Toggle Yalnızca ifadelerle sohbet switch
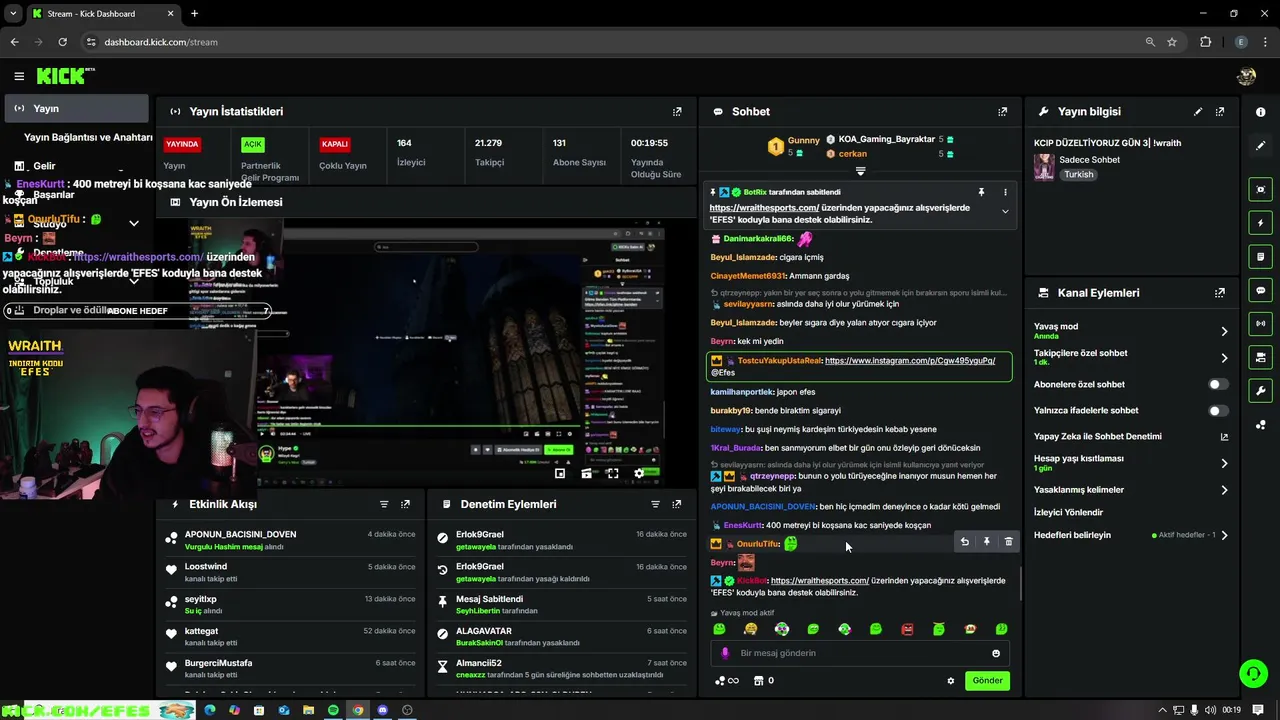 tap(1217, 411)
